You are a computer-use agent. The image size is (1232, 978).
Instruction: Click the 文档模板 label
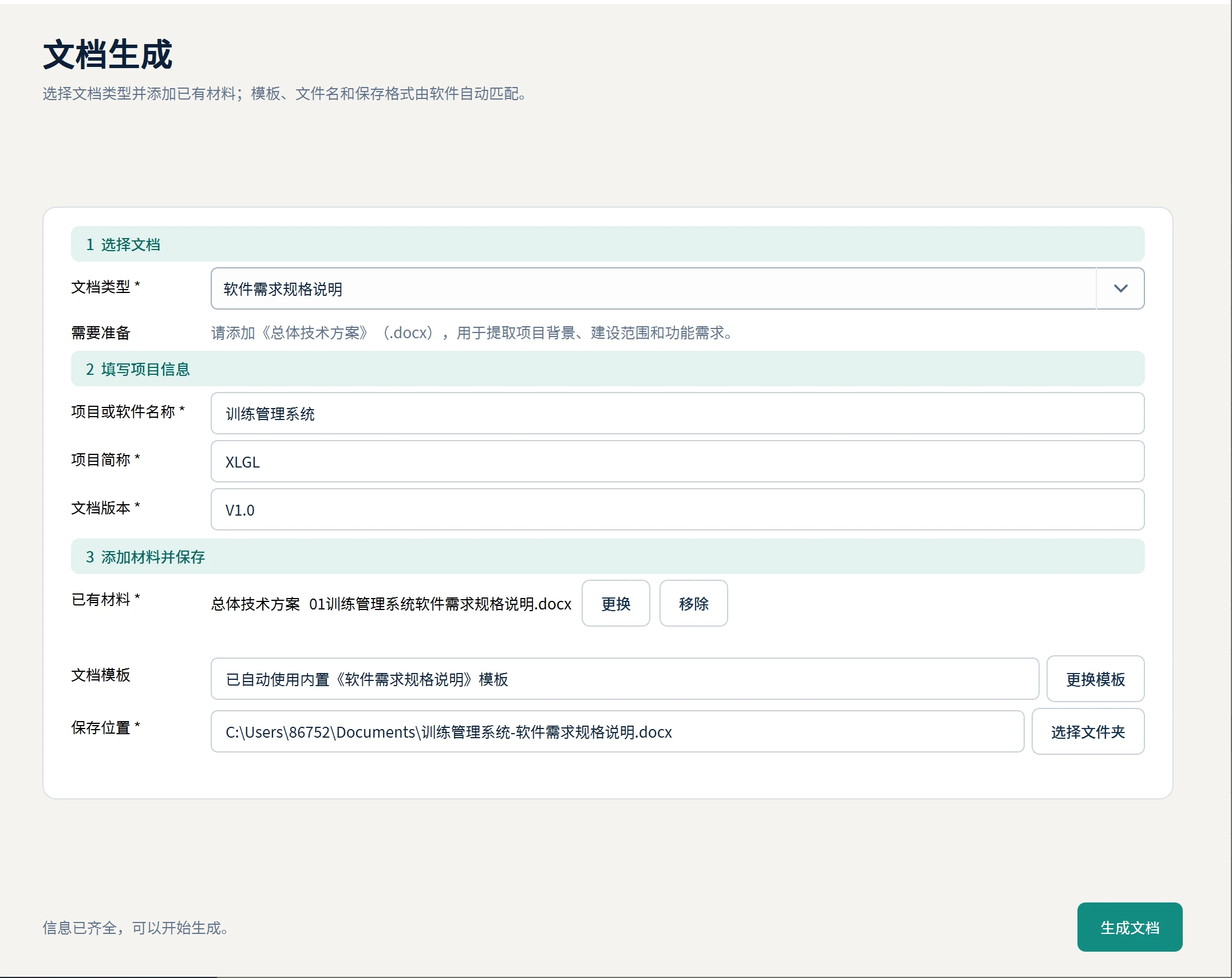pos(101,675)
